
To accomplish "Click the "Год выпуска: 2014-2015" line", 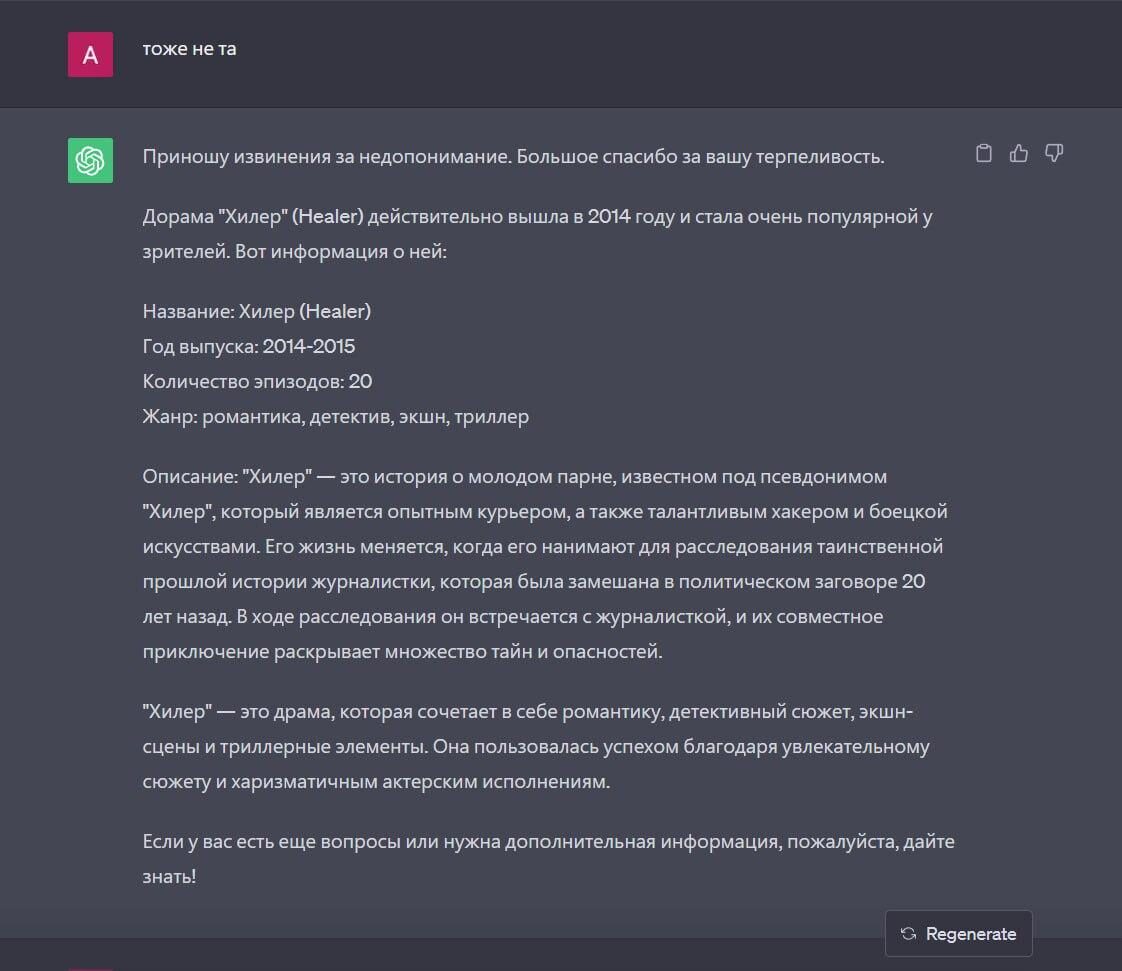I will point(249,346).
